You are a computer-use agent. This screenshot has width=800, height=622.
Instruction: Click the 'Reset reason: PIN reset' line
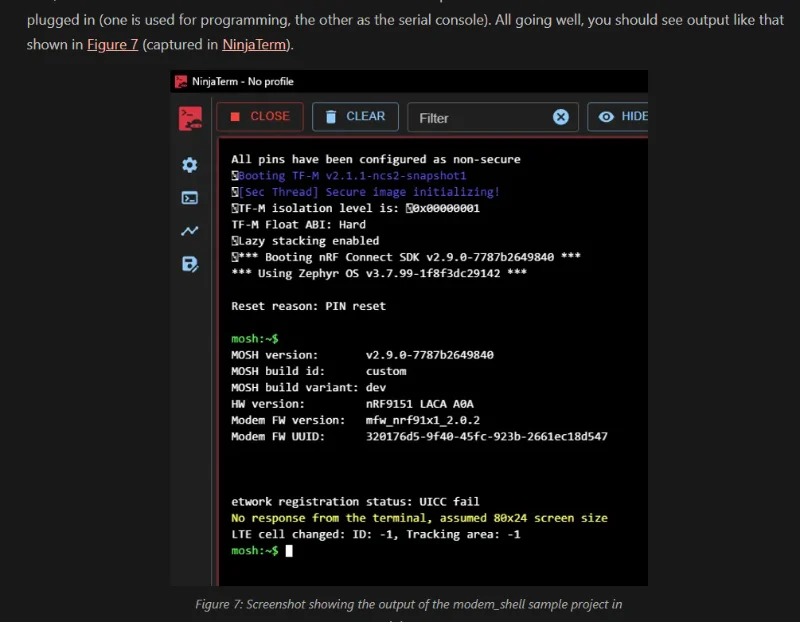click(x=308, y=306)
